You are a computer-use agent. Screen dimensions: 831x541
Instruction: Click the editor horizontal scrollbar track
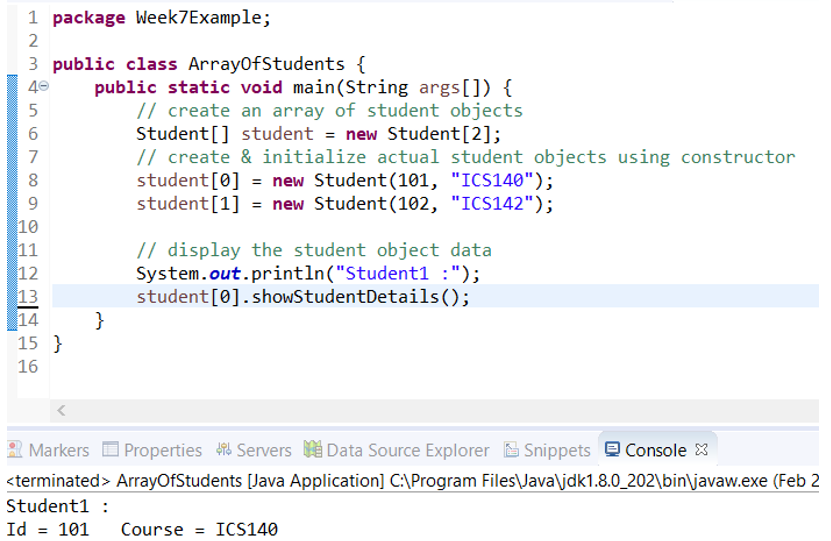pyautogui.click(x=435, y=411)
